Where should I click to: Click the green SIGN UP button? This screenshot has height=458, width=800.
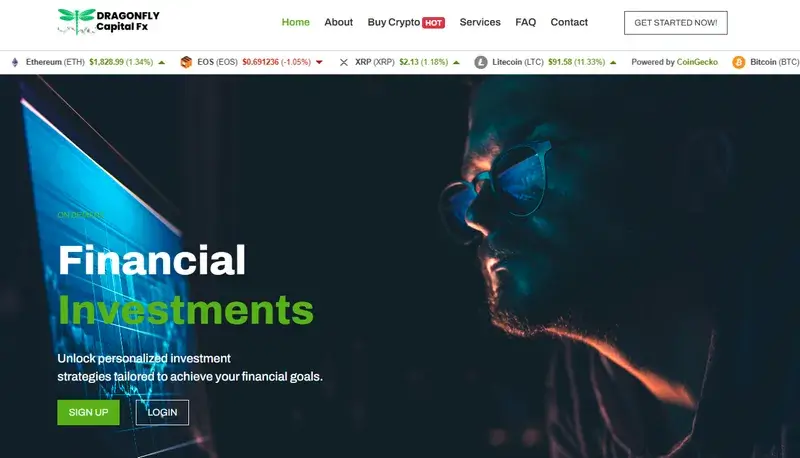point(88,412)
